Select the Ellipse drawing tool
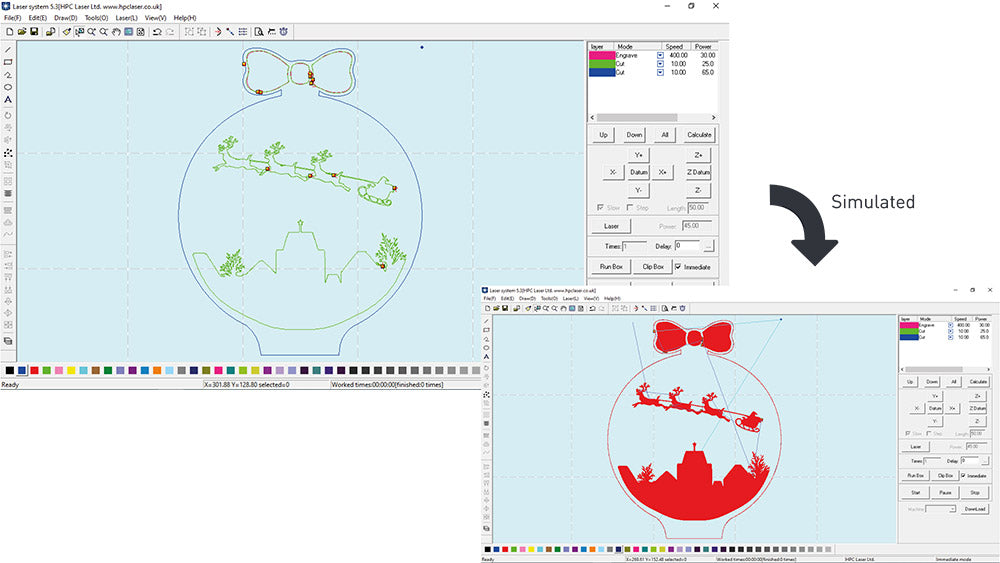 tap(8, 87)
